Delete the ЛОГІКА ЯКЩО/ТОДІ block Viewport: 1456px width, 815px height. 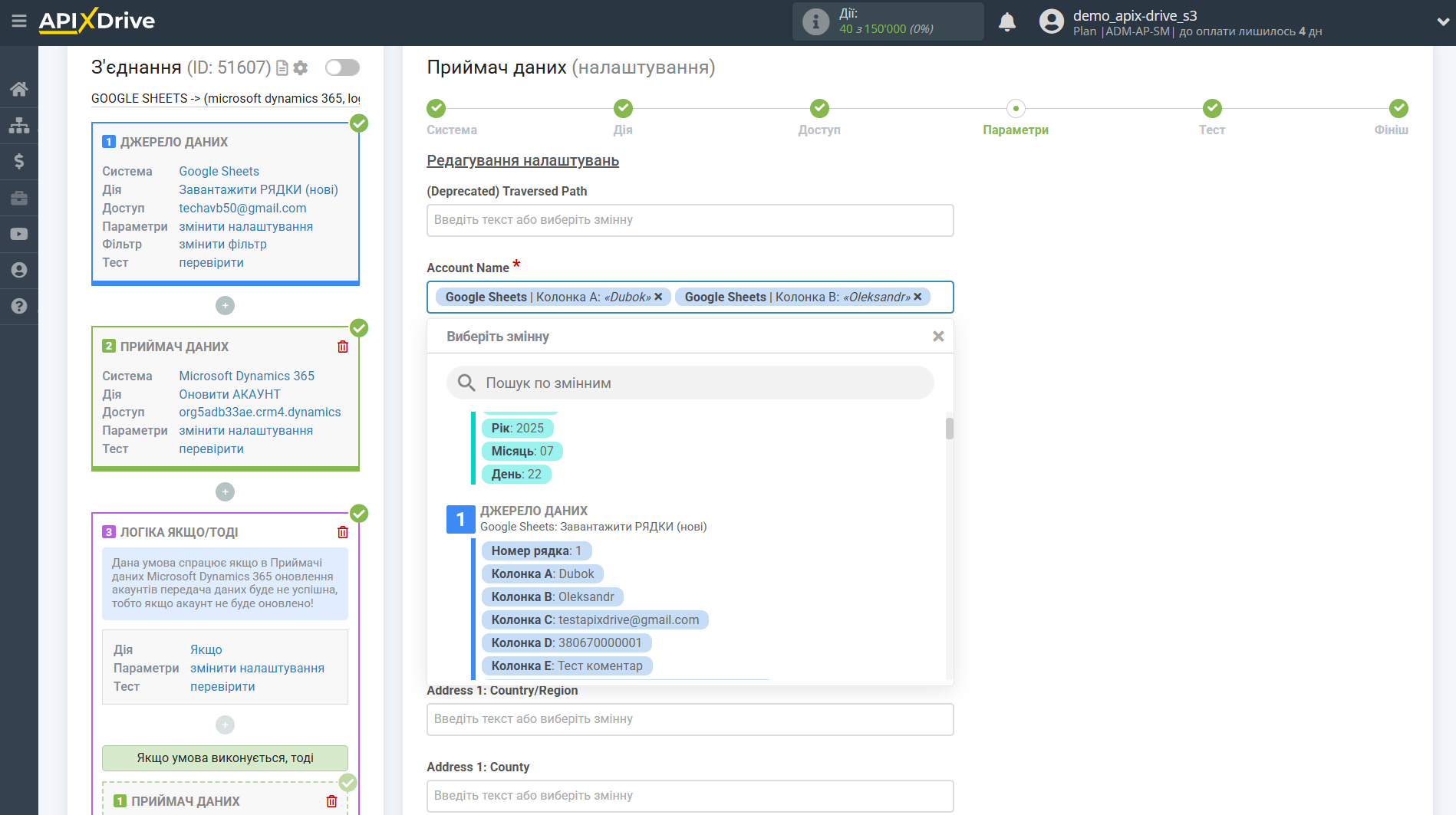(x=343, y=532)
